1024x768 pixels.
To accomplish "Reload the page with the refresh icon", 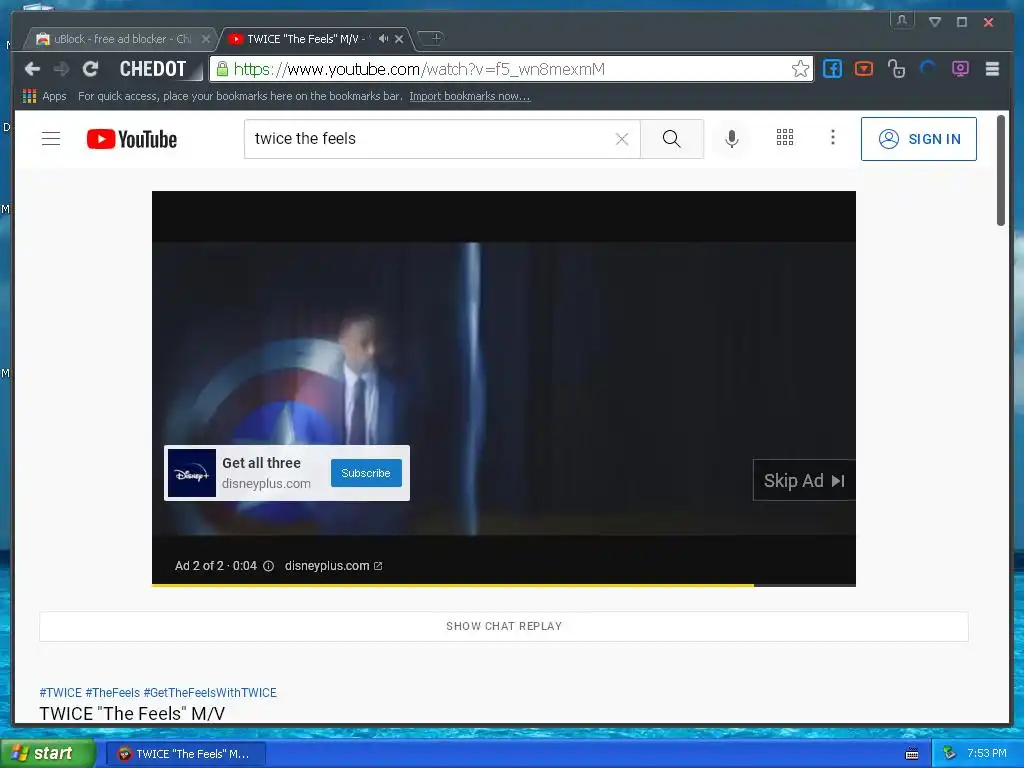I will point(90,69).
